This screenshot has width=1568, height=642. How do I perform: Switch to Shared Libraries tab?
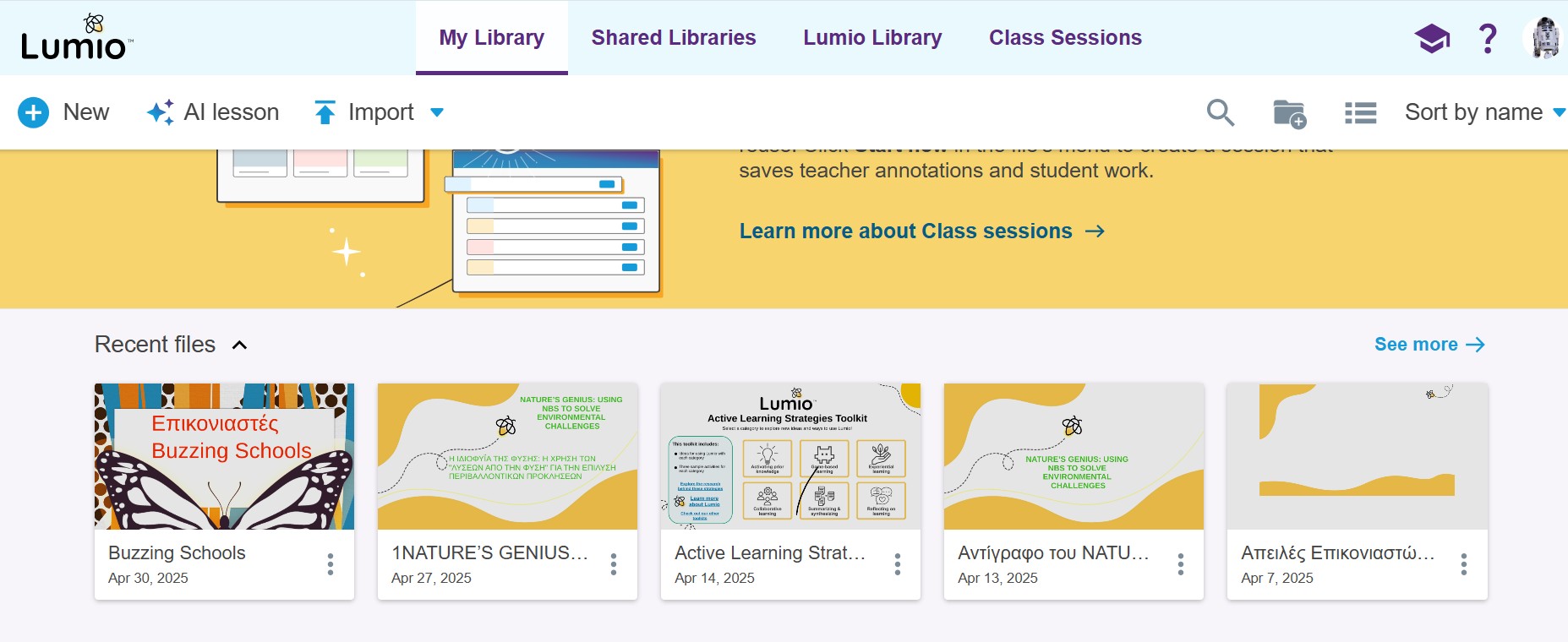[x=674, y=38]
